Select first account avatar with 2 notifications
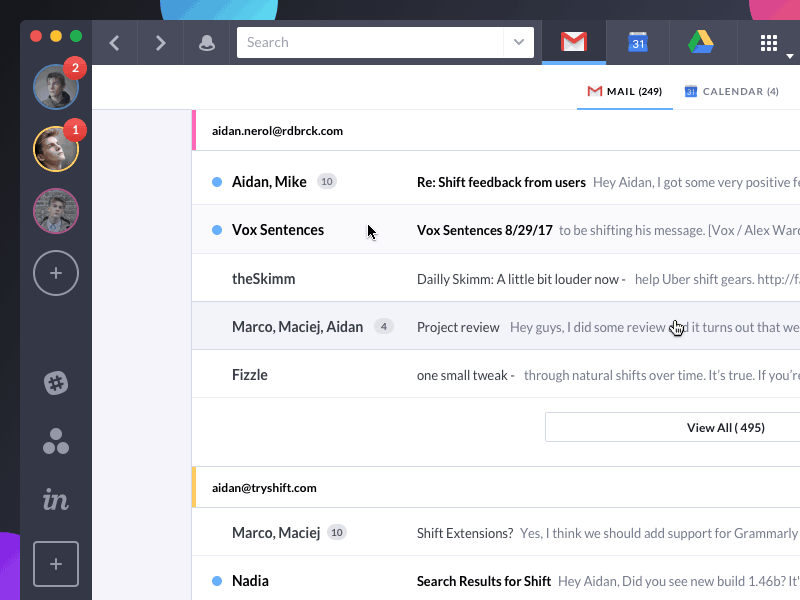Image resolution: width=800 pixels, height=600 pixels. 56,87
